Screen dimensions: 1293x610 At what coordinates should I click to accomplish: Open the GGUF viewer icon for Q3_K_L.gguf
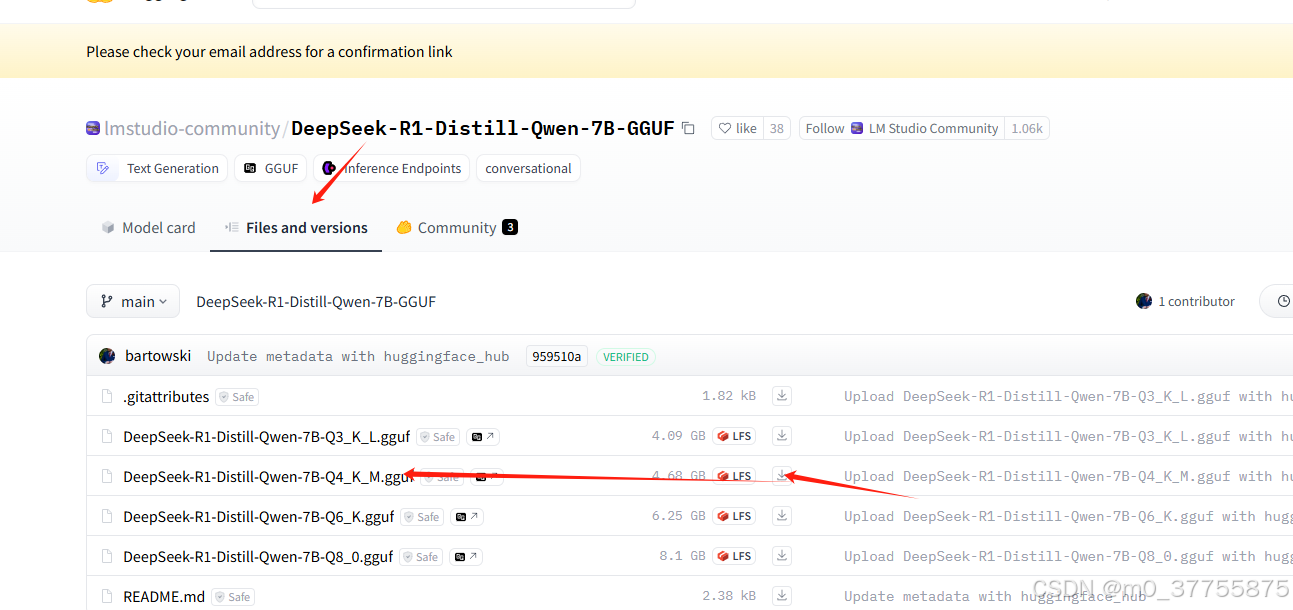coord(483,437)
